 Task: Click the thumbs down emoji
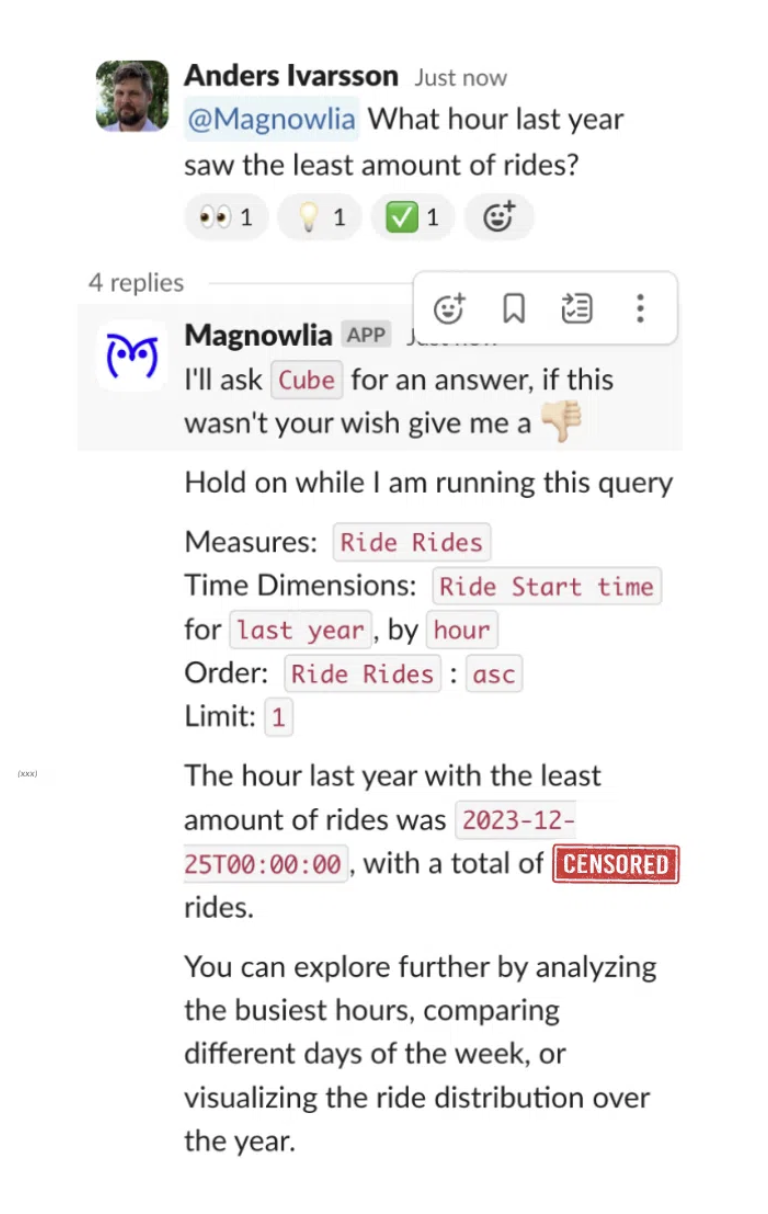(x=560, y=423)
